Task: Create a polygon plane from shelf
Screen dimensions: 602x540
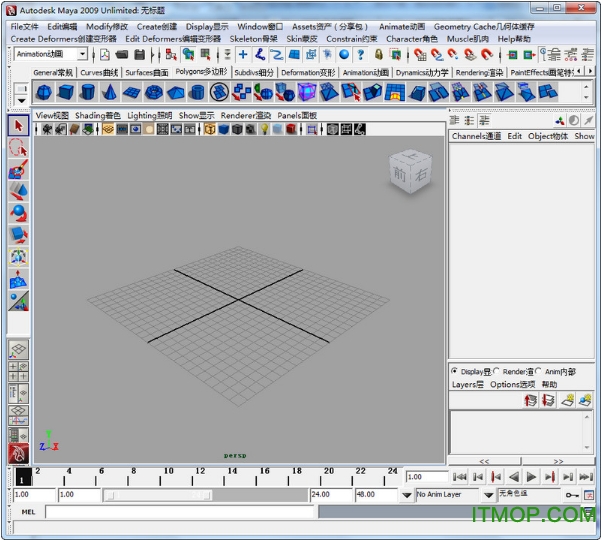Action: 131,92
